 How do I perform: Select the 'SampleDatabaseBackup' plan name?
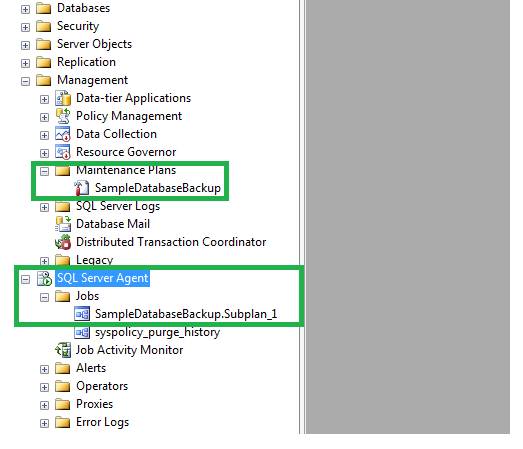click(158, 188)
